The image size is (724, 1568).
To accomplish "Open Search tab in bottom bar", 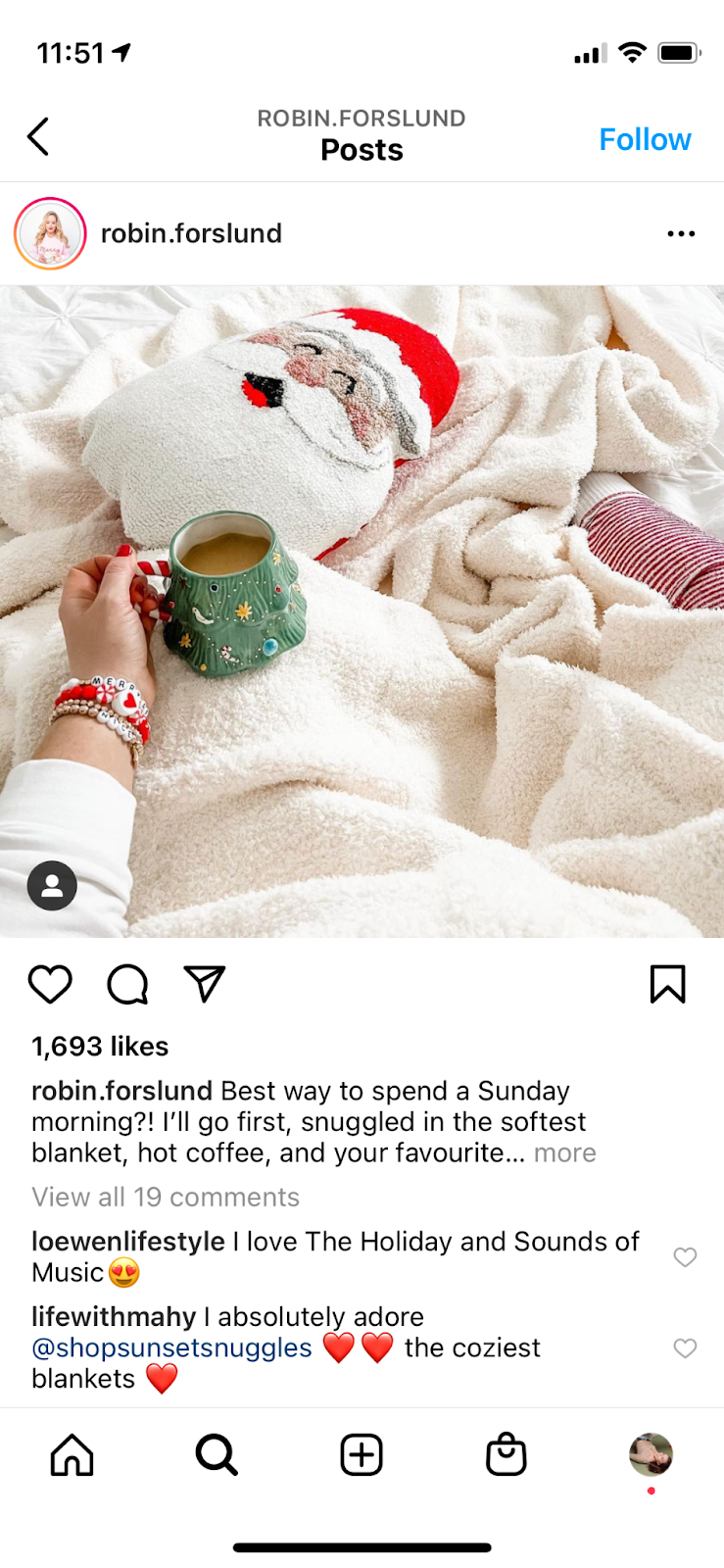I will coord(217,1454).
